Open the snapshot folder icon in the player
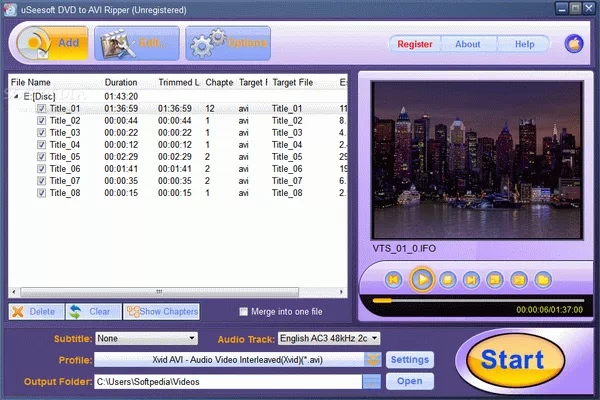The width and height of the screenshot is (600, 400). point(543,279)
